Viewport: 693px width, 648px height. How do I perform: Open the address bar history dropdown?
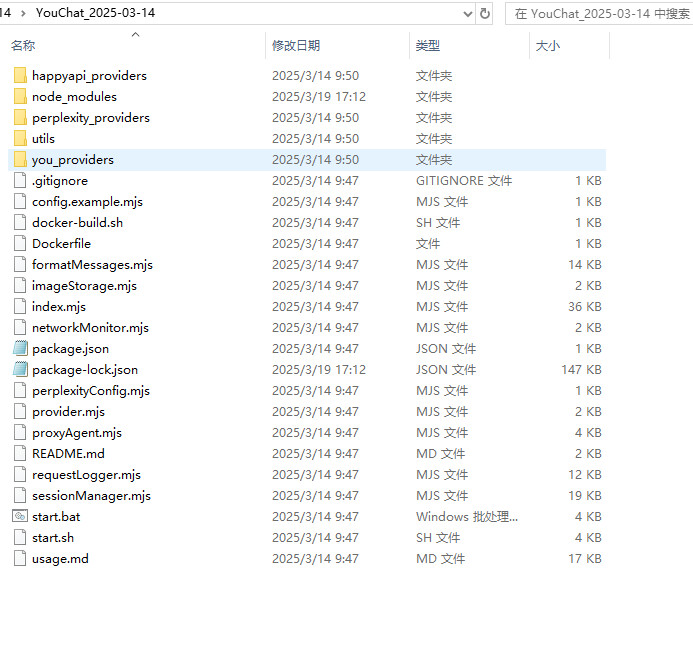pos(467,14)
